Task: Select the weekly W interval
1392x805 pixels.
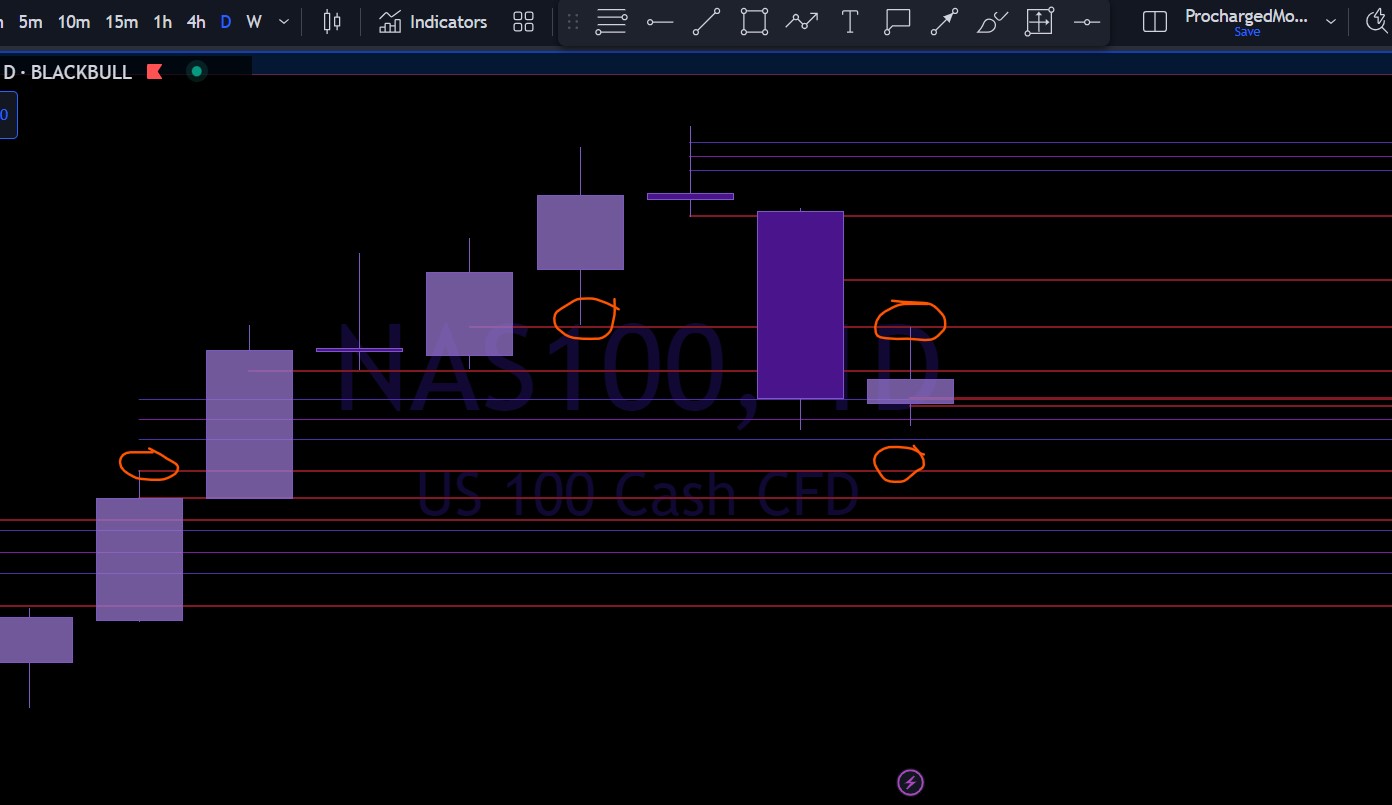Action: (254, 22)
